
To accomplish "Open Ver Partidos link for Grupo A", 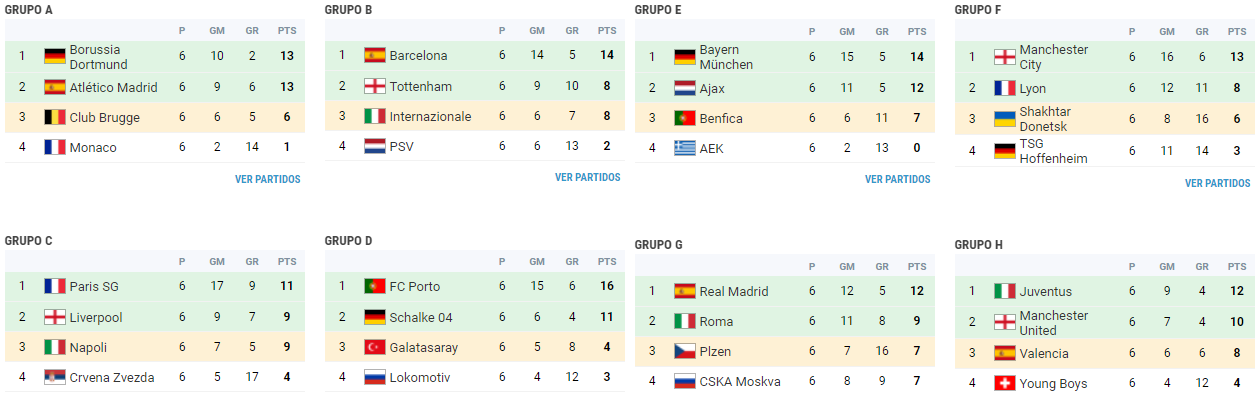I will click(x=268, y=180).
